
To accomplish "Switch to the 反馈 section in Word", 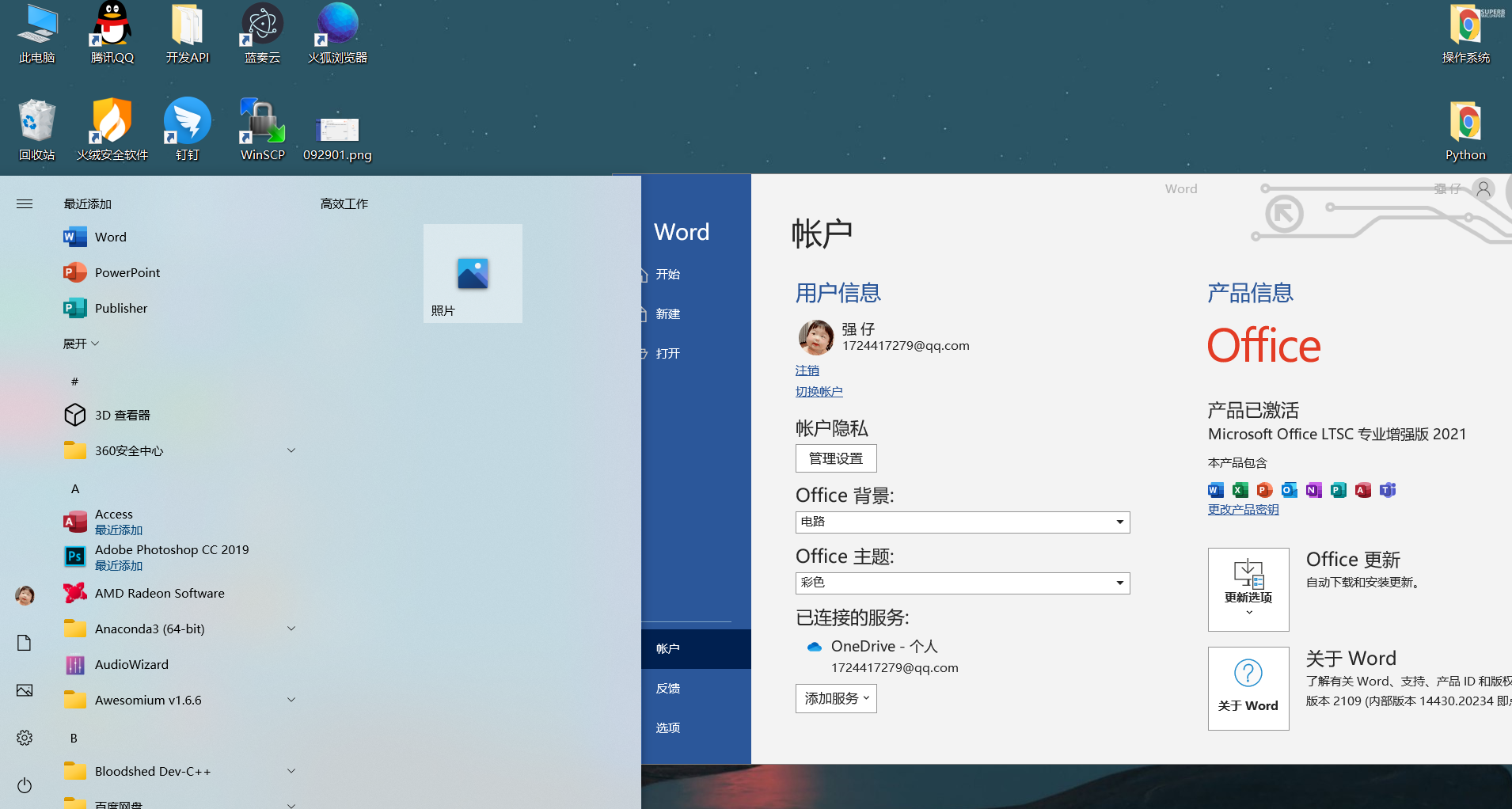I will point(667,688).
